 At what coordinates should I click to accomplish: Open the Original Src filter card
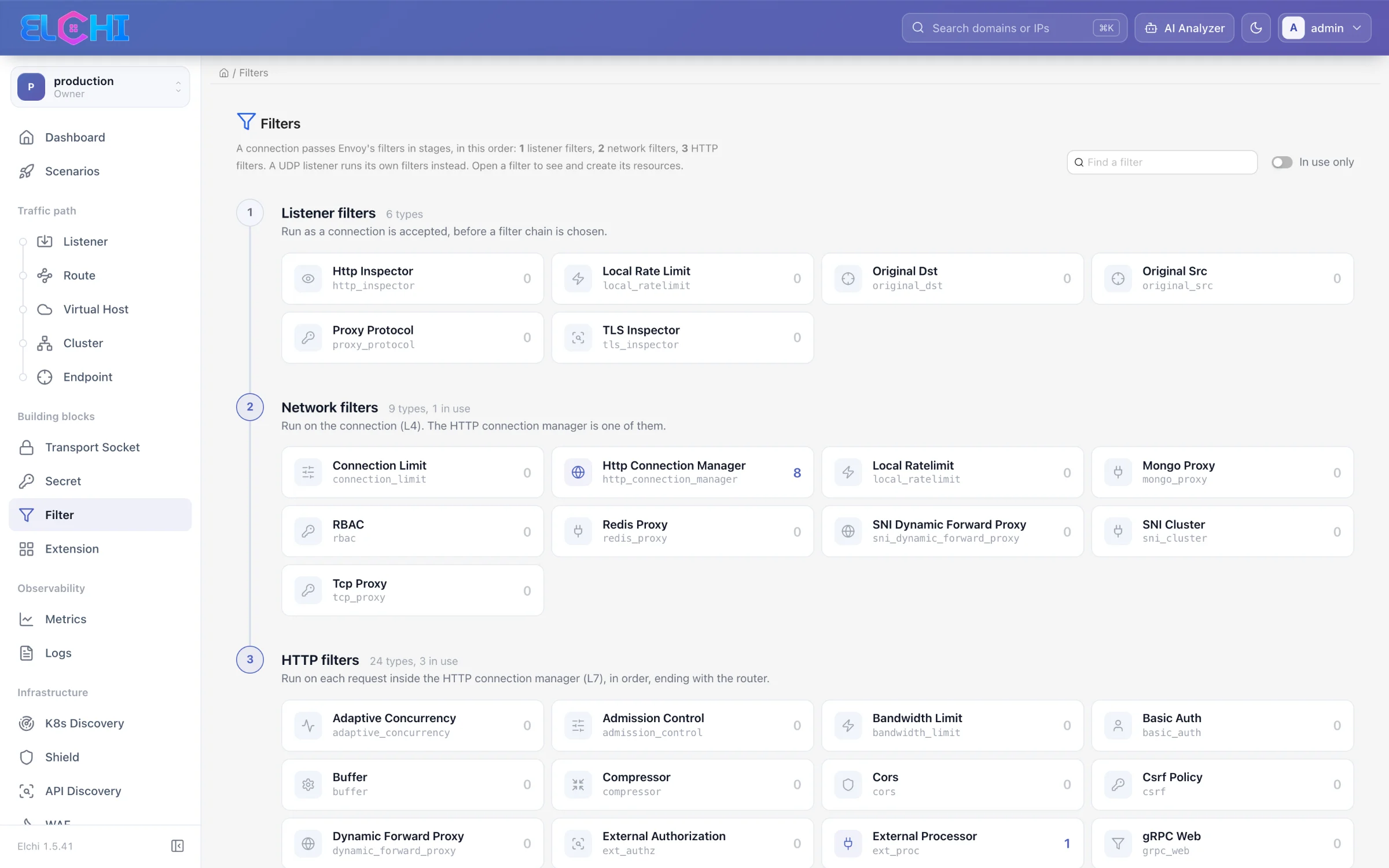point(1222,278)
